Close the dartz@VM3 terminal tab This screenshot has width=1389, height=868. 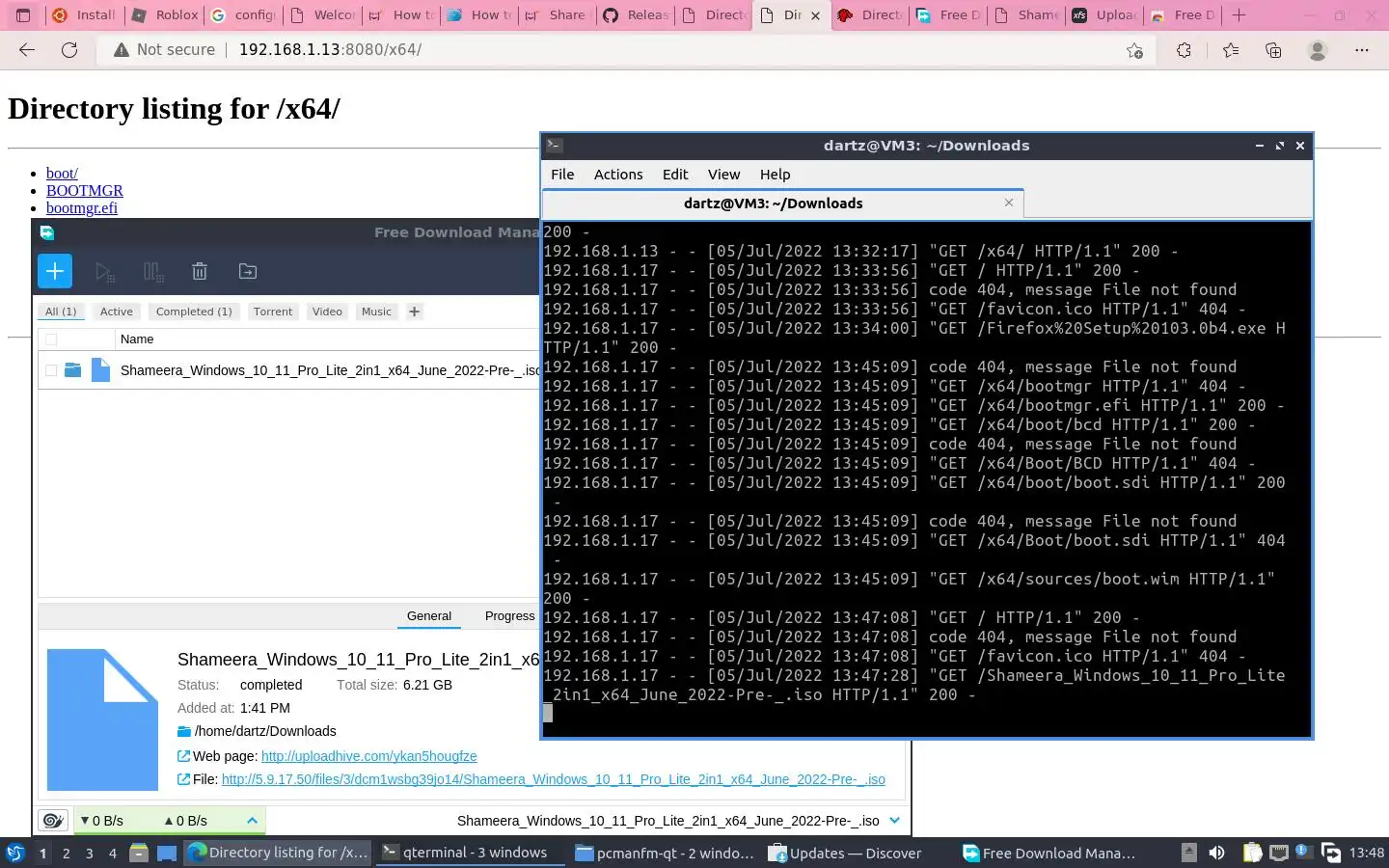click(1009, 203)
